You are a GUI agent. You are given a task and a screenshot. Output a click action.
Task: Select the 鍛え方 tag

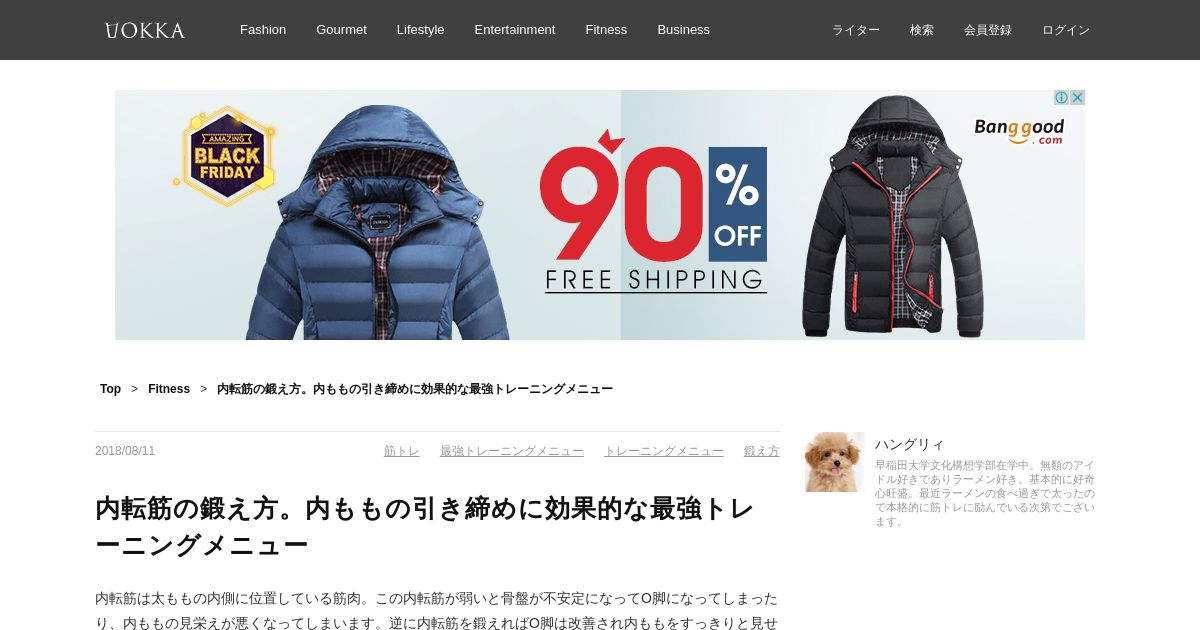tap(762, 451)
